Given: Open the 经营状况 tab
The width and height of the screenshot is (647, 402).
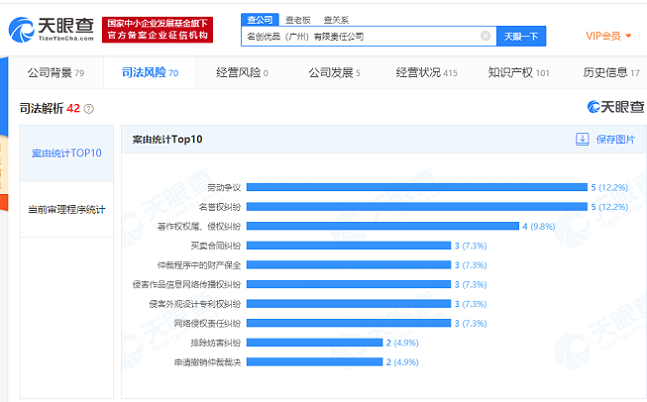Looking at the screenshot, I should 426,72.
